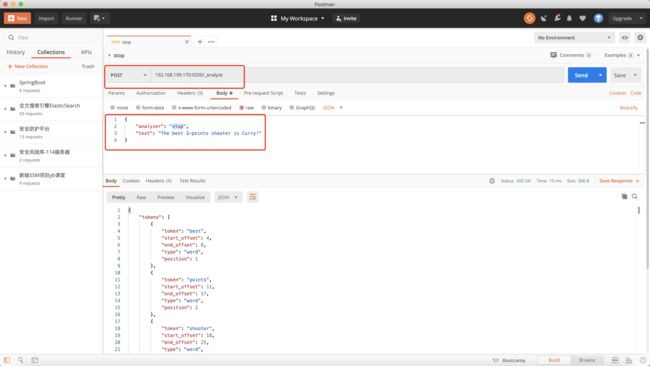Focus the sidebar Filter search field
The width and height of the screenshot is (650, 366).
click(x=51, y=37)
